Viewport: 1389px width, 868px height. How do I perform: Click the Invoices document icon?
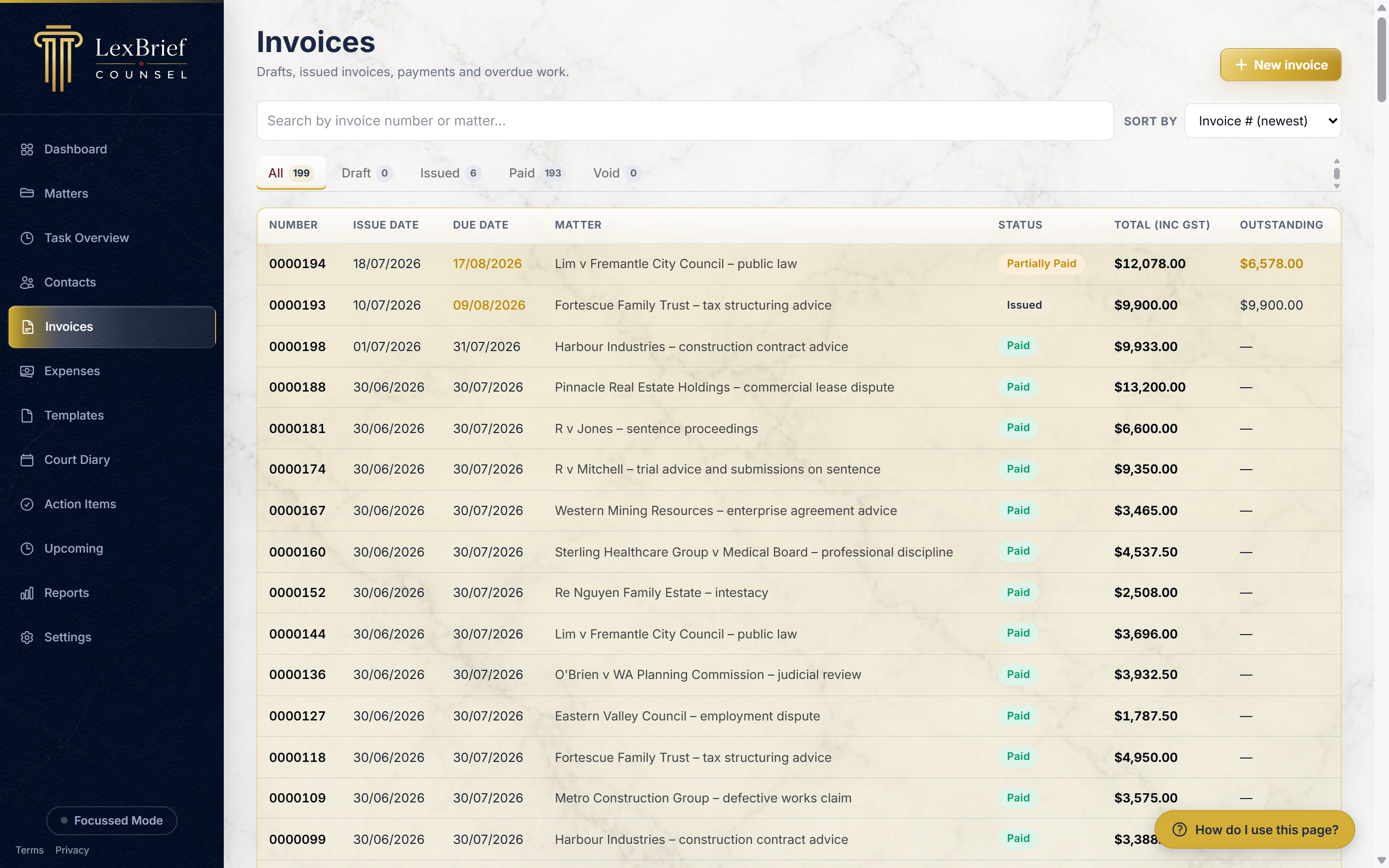(27, 326)
